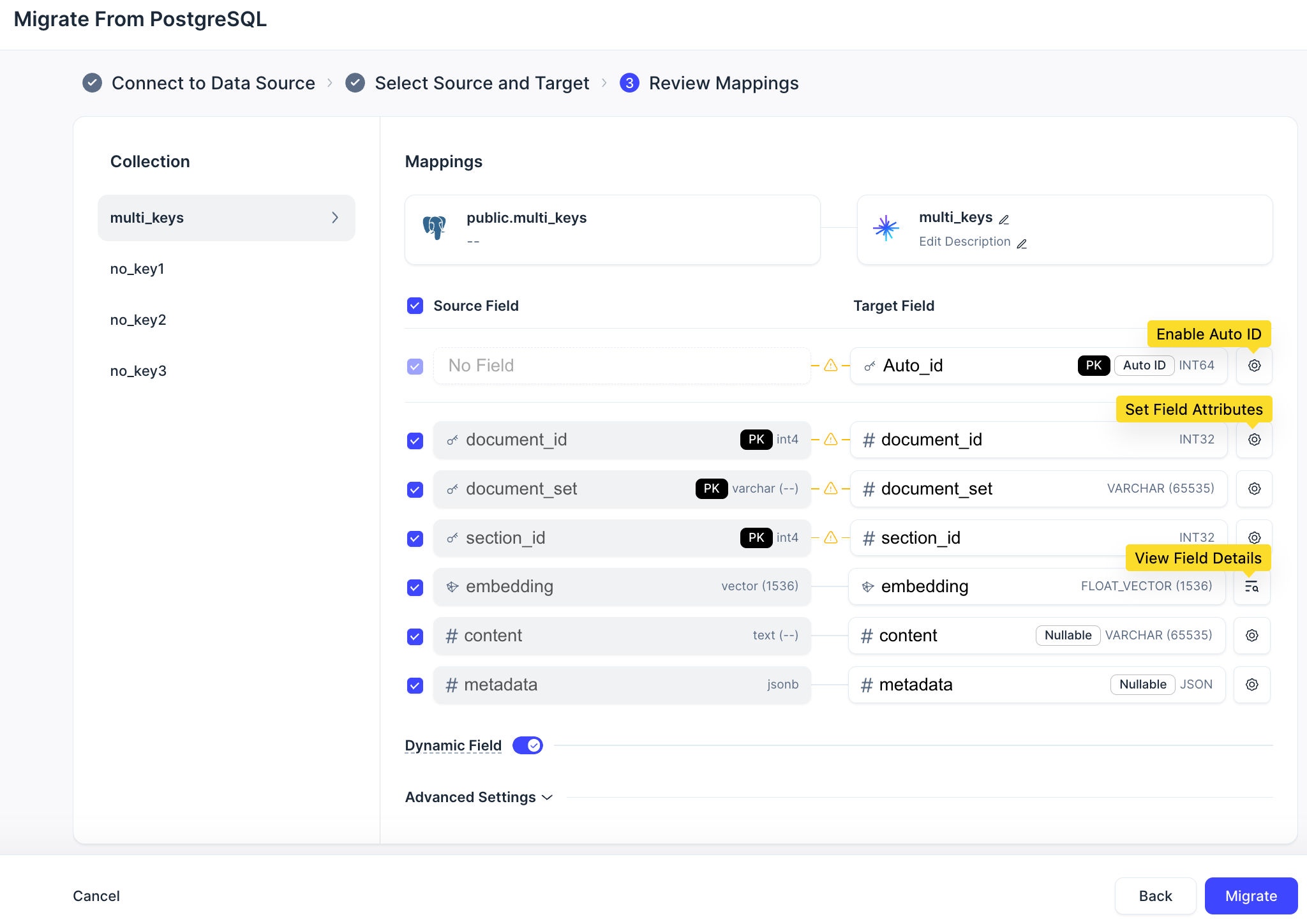
Task: Click the Back button
Action: coord(1155,896)
